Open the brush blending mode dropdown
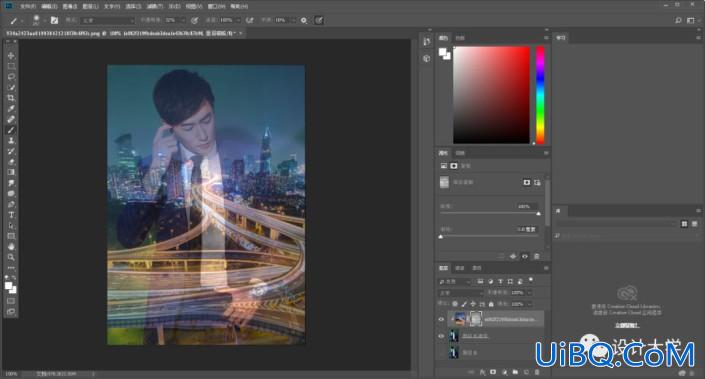705x379 pixels. point(108,20)
